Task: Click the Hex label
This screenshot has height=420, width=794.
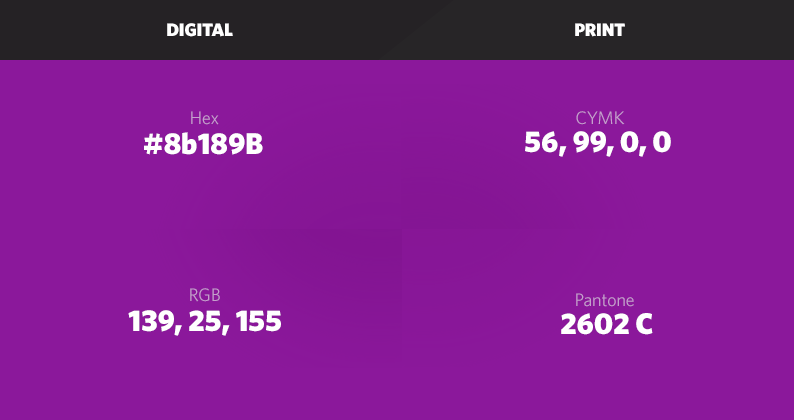Action: 204,118
